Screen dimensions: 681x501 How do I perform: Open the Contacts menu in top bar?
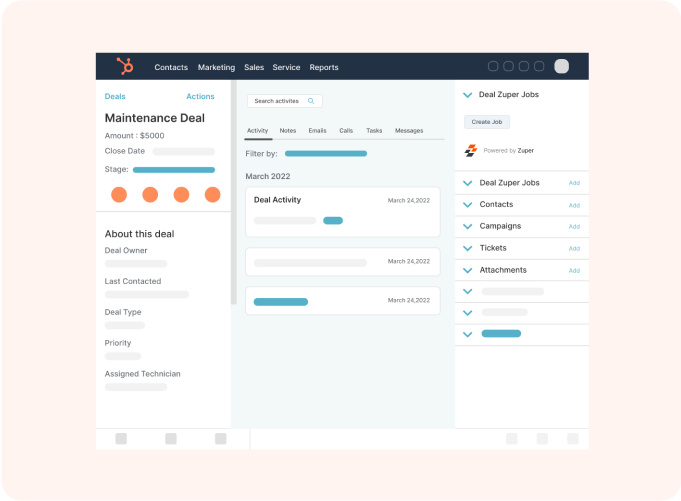171,67
